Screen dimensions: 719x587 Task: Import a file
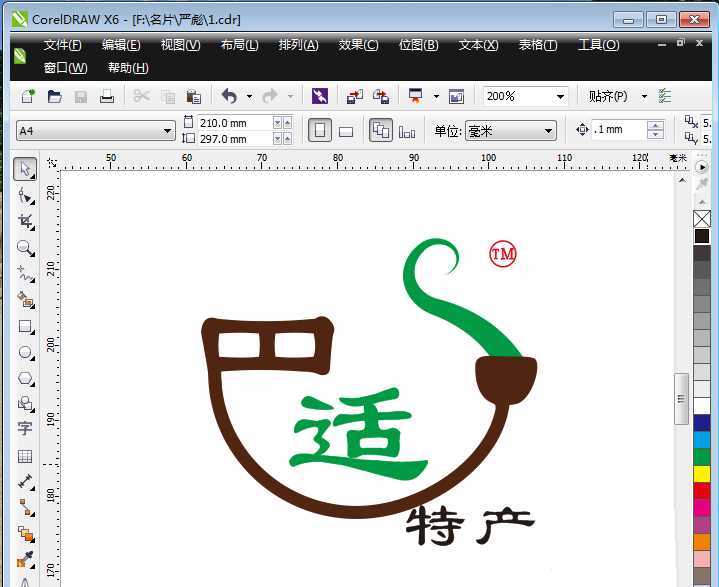click(355, 96)
